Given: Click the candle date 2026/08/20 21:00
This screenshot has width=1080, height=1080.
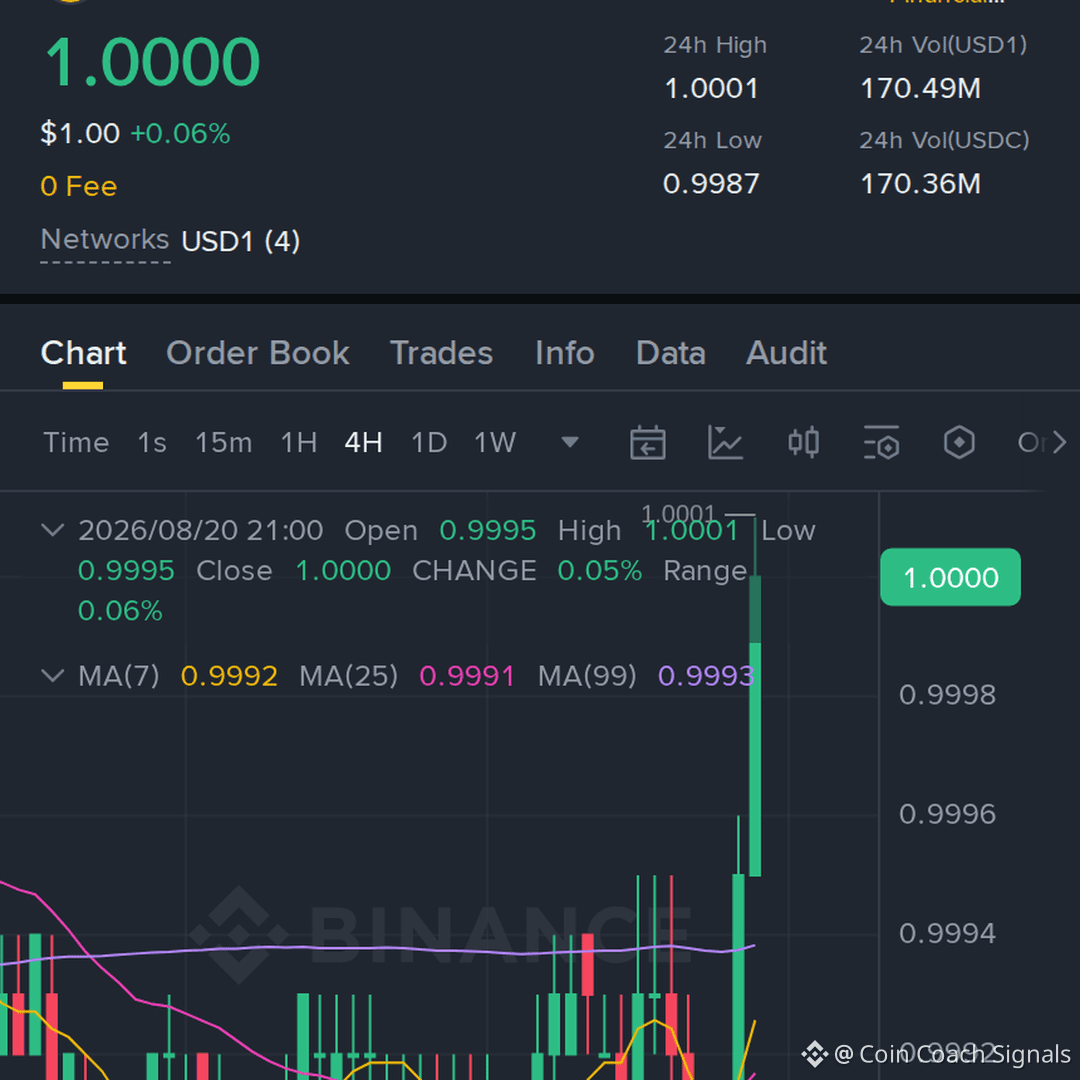Looking at the screenshot, I should click(x=200, y=530).
